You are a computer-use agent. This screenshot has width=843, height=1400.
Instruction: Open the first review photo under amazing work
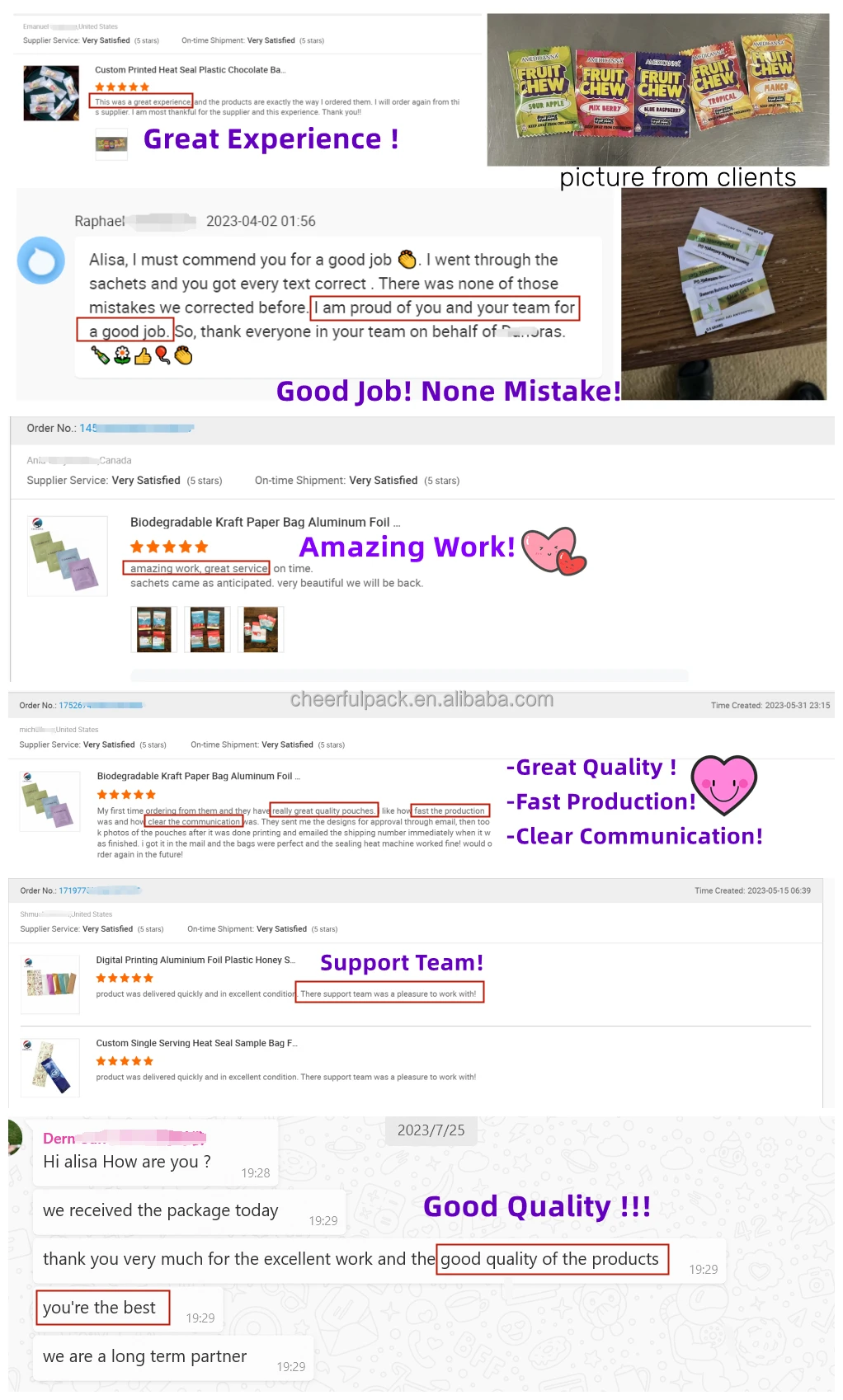(x=154, y=630)
